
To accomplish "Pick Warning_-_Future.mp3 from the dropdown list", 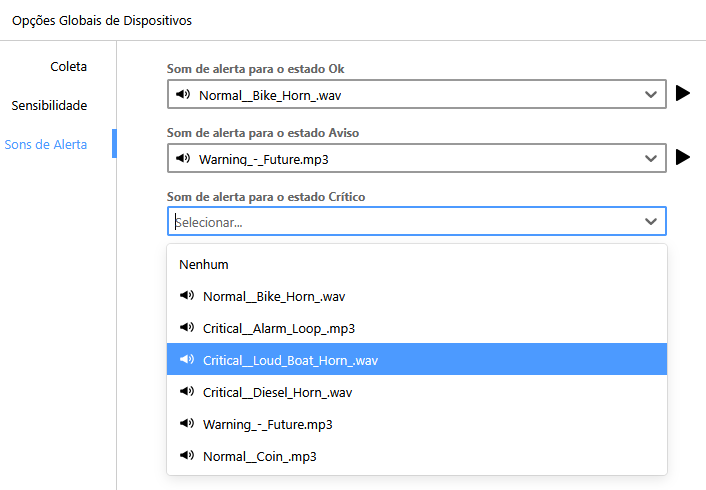I will (267, 424).
